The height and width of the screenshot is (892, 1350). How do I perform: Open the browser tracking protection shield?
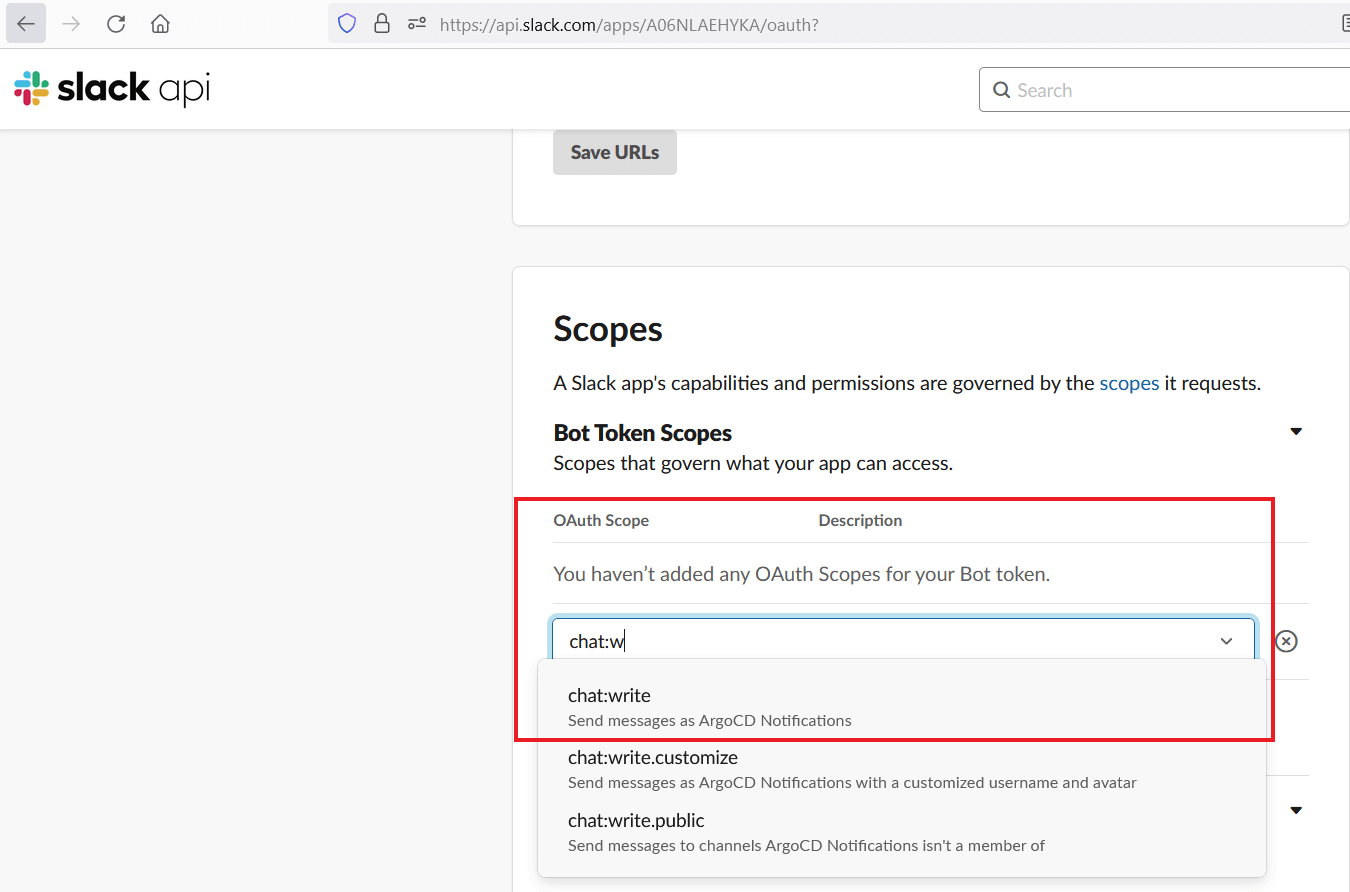[x=346, y=23]
